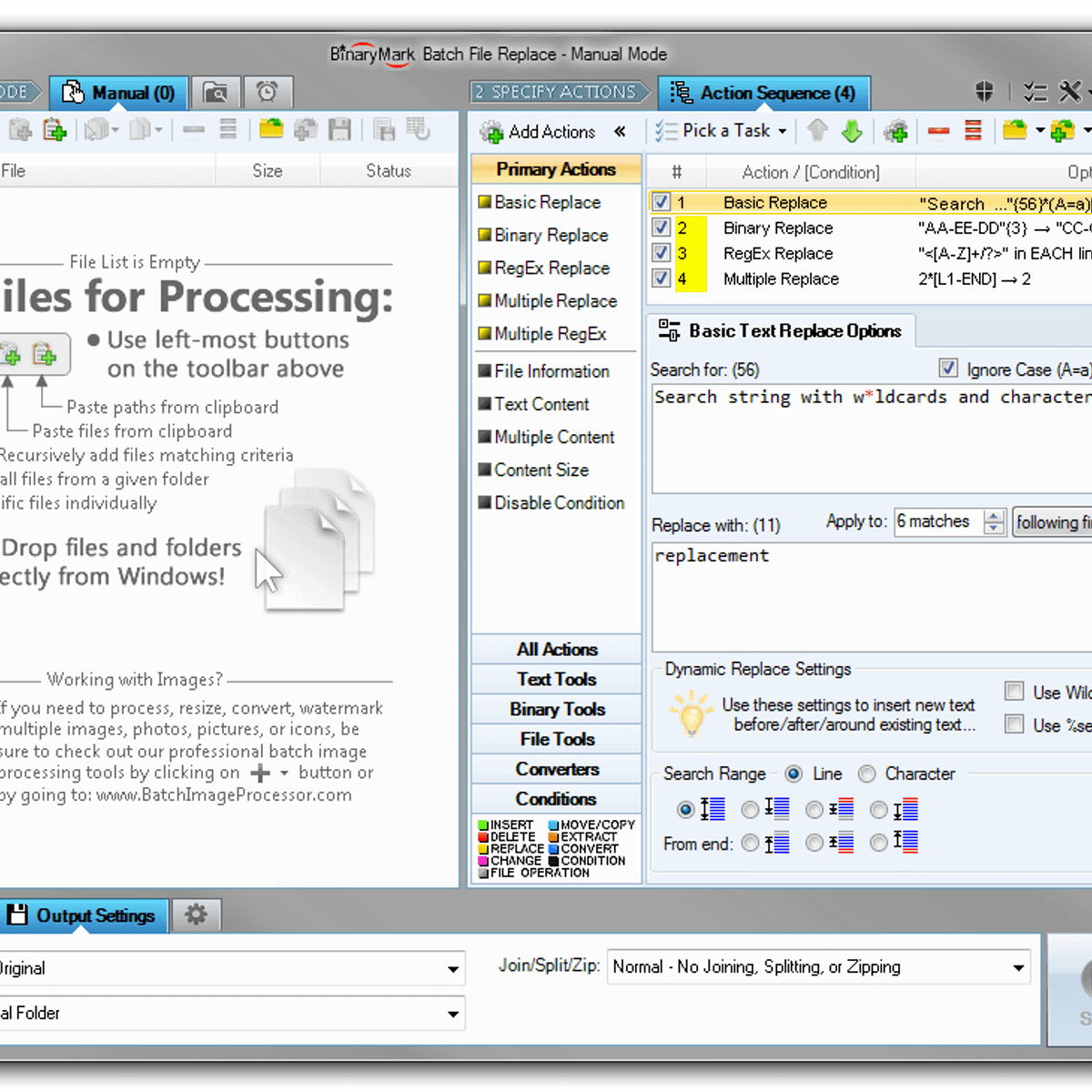Open the Text Tools category
Image resolution: width=1092 pixels, height=1092 pixels.
pyautogui.click(x=556, y=679)
